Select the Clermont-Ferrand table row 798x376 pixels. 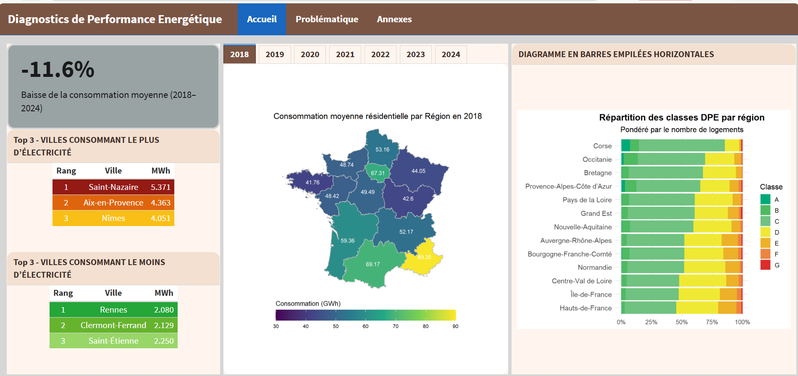pyautogui.click(x=113, y=325)
